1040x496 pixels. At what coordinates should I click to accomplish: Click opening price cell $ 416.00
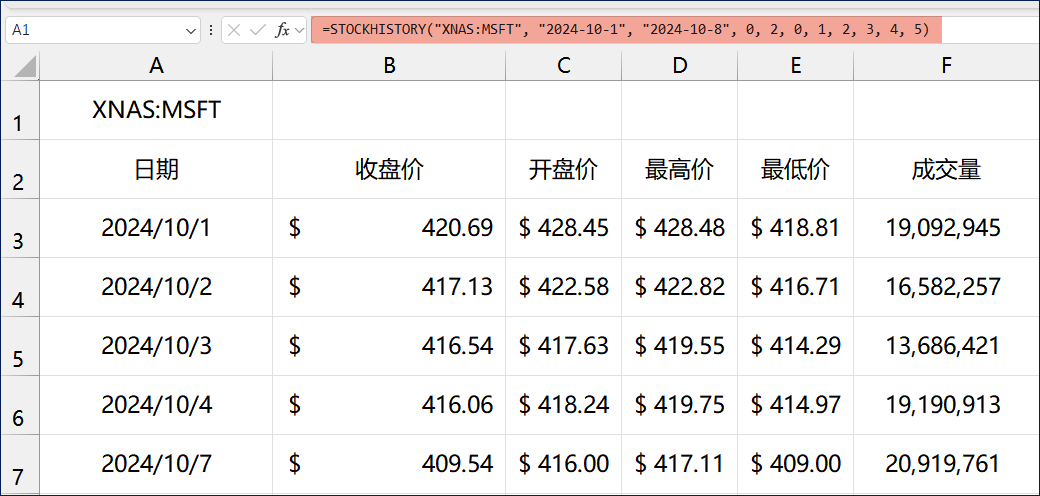pyautogui.click(x=564, y=464)
